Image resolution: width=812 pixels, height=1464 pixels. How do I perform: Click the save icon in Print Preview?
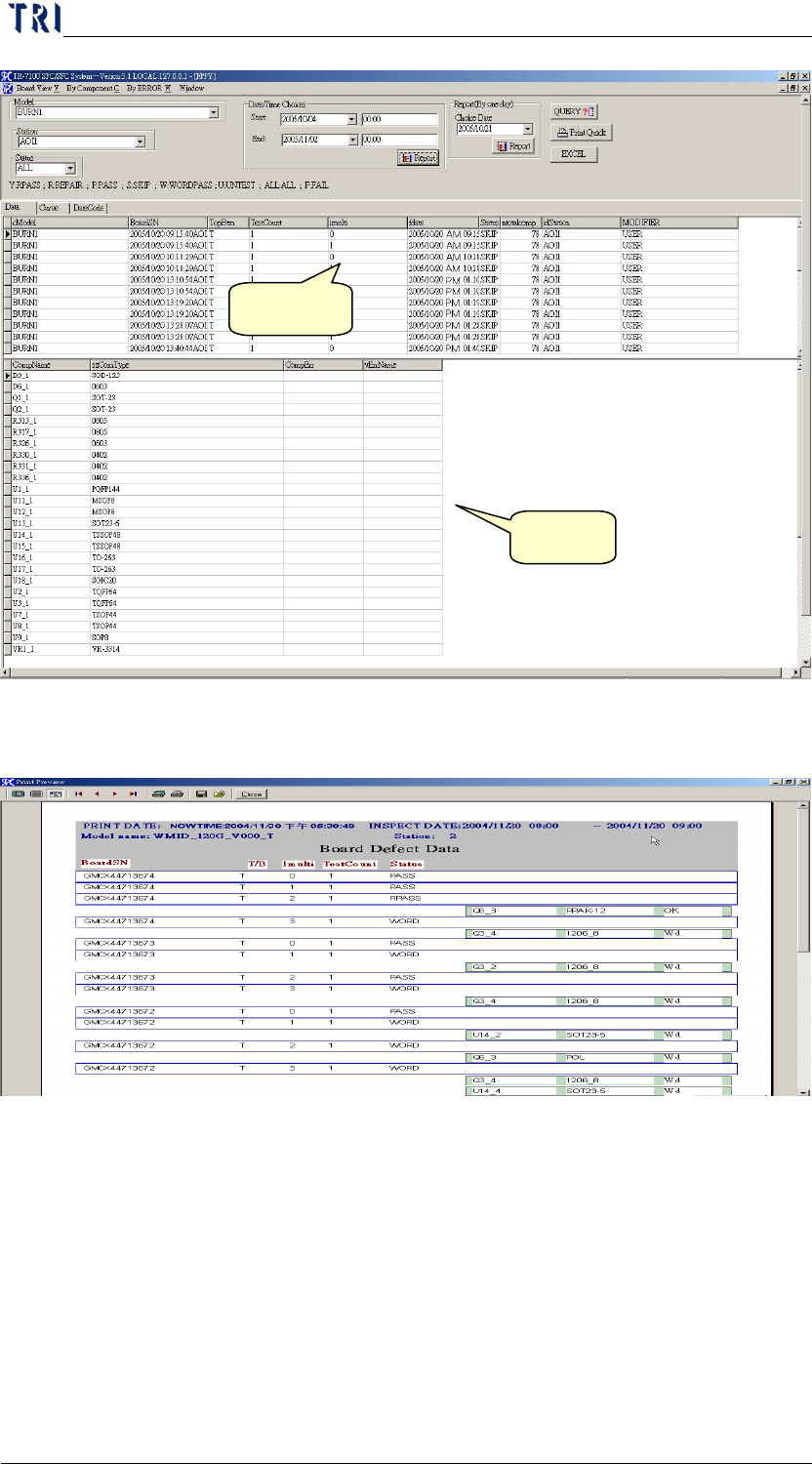coord(201,793)
